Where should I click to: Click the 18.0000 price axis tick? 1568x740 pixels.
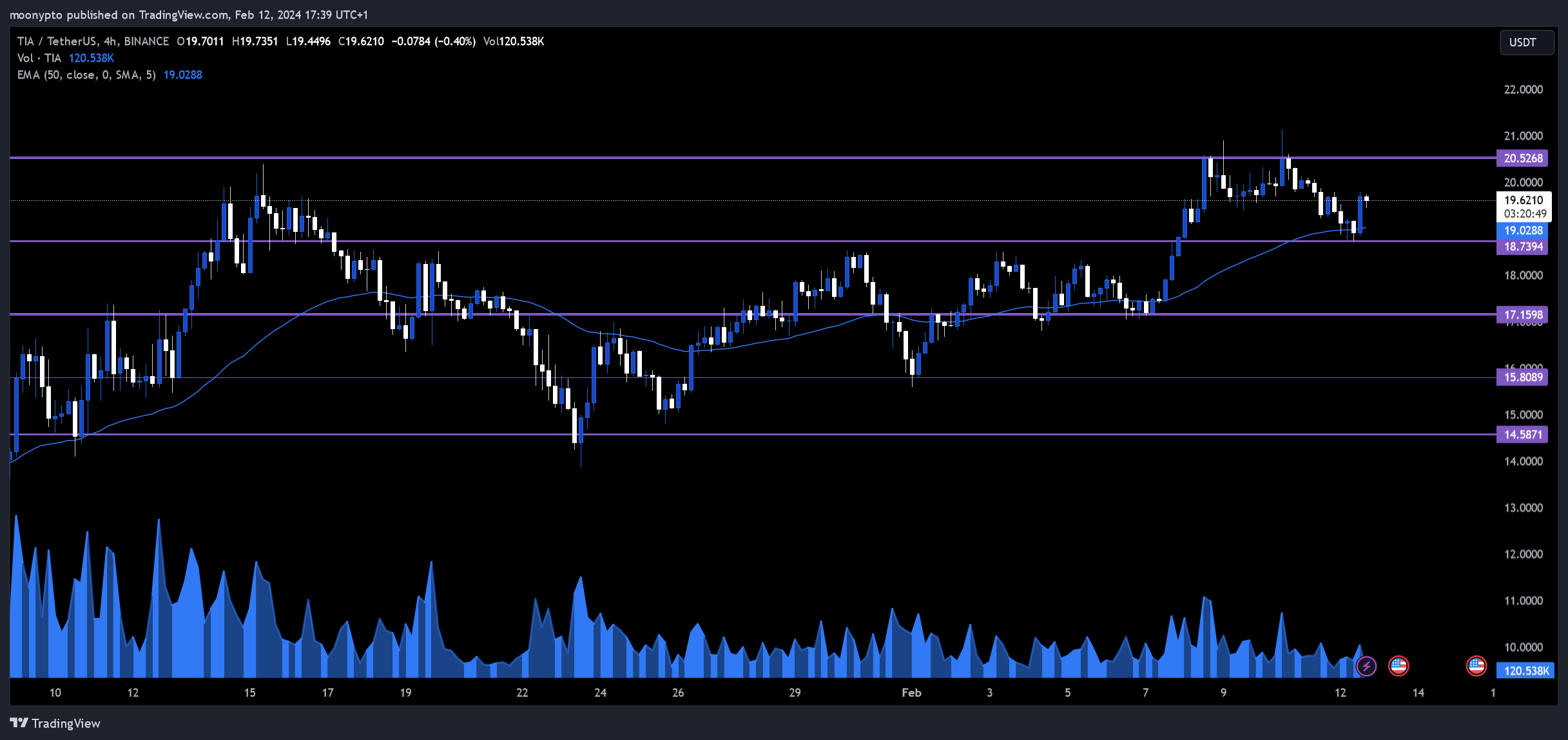tap(1524, 276)
